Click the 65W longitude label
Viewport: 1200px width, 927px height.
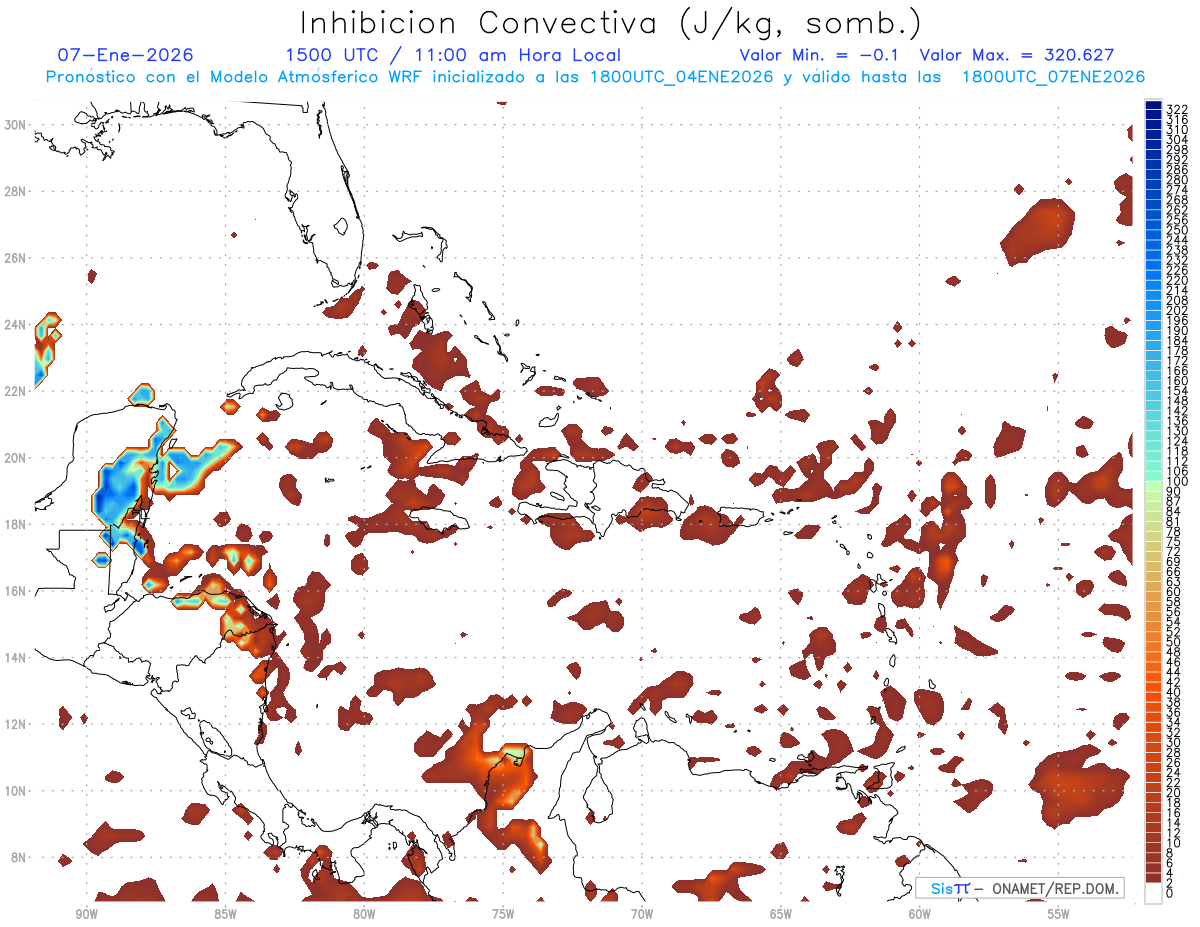click(781, 912)
